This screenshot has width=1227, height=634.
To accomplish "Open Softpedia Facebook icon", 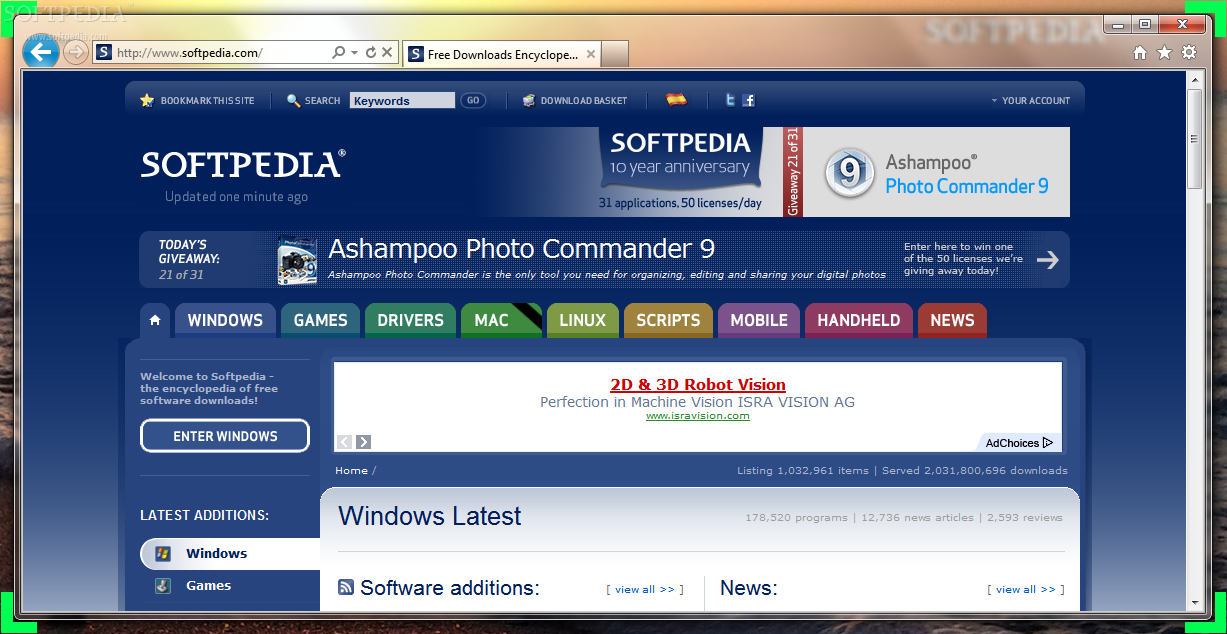I will click(748, 100).
